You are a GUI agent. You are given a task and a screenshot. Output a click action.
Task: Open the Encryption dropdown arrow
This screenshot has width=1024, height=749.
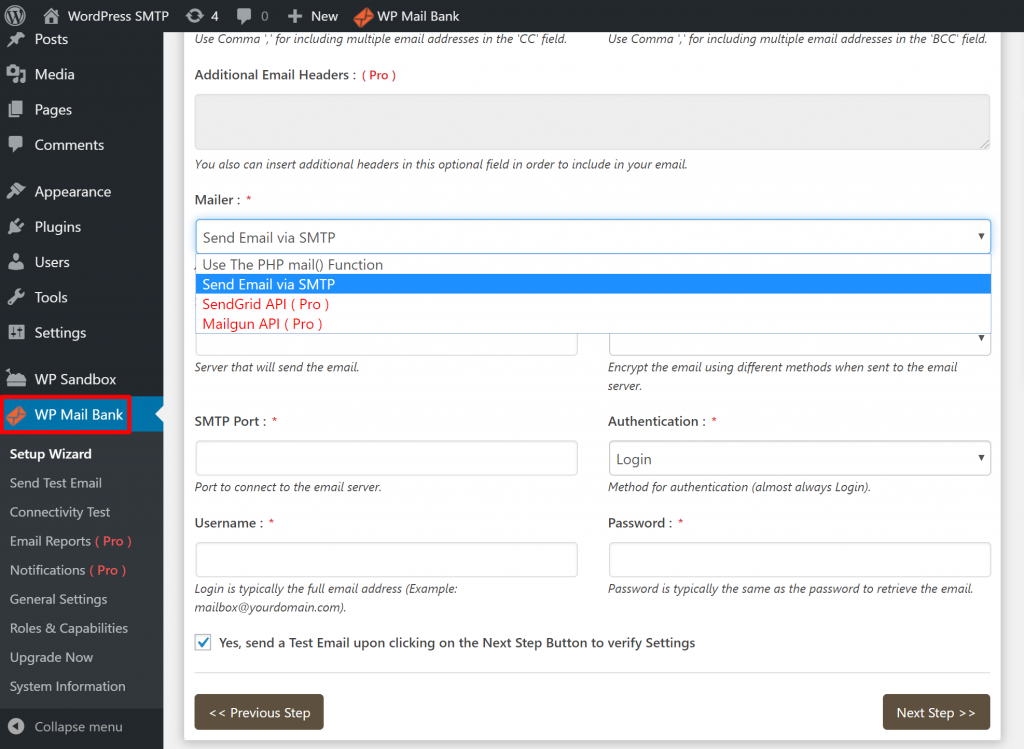980,338
